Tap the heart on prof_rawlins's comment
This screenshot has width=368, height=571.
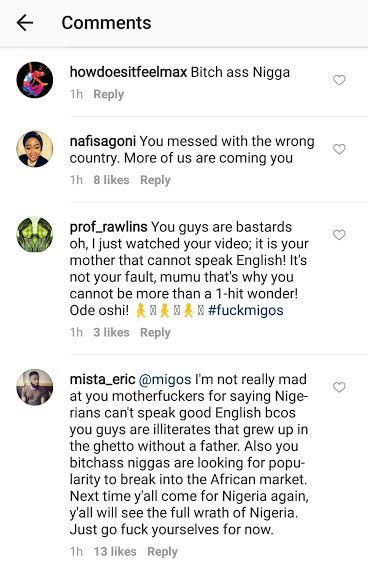click(x=339, y=235)
